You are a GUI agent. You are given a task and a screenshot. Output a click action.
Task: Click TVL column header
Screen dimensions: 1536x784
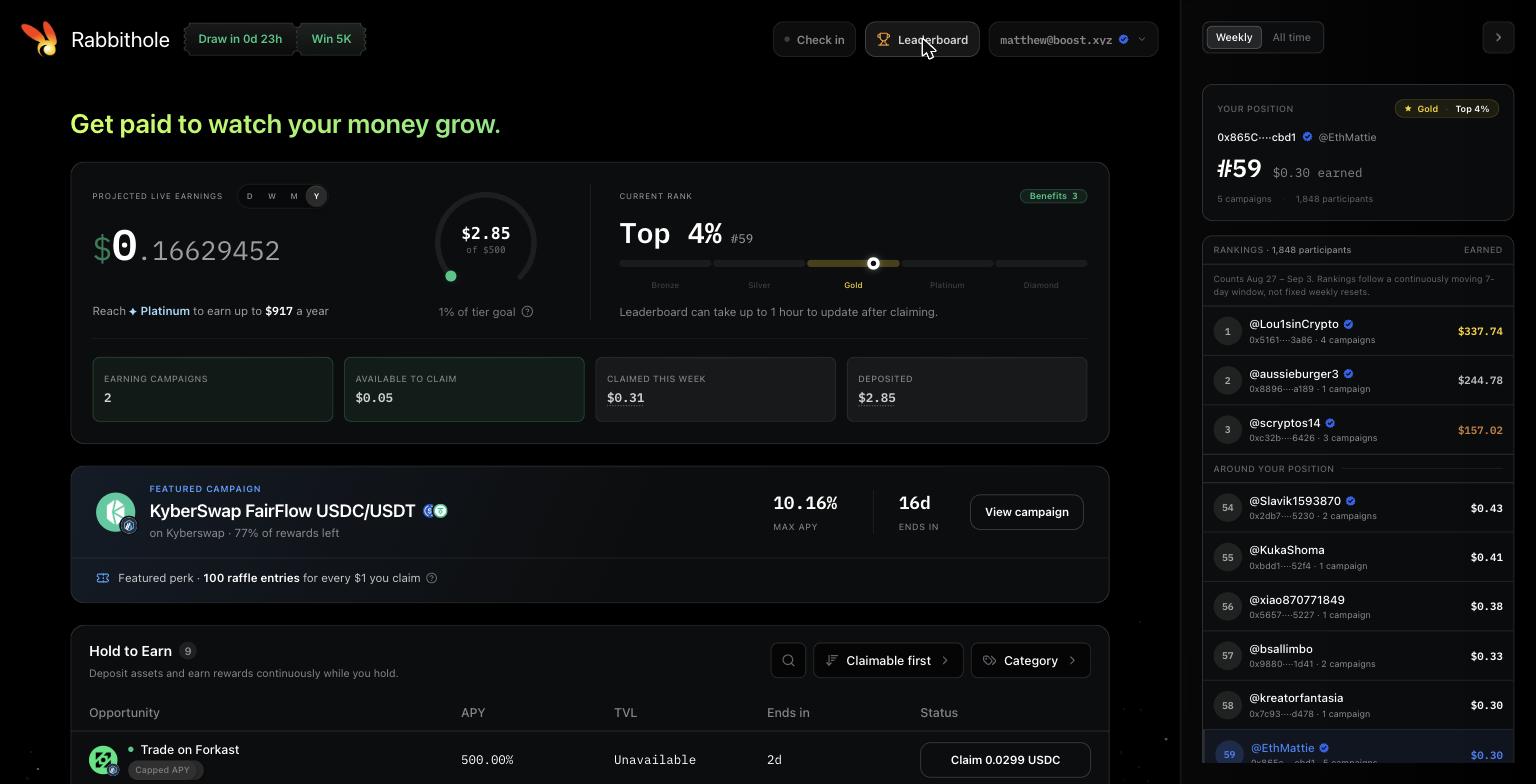tap(624, 713)
